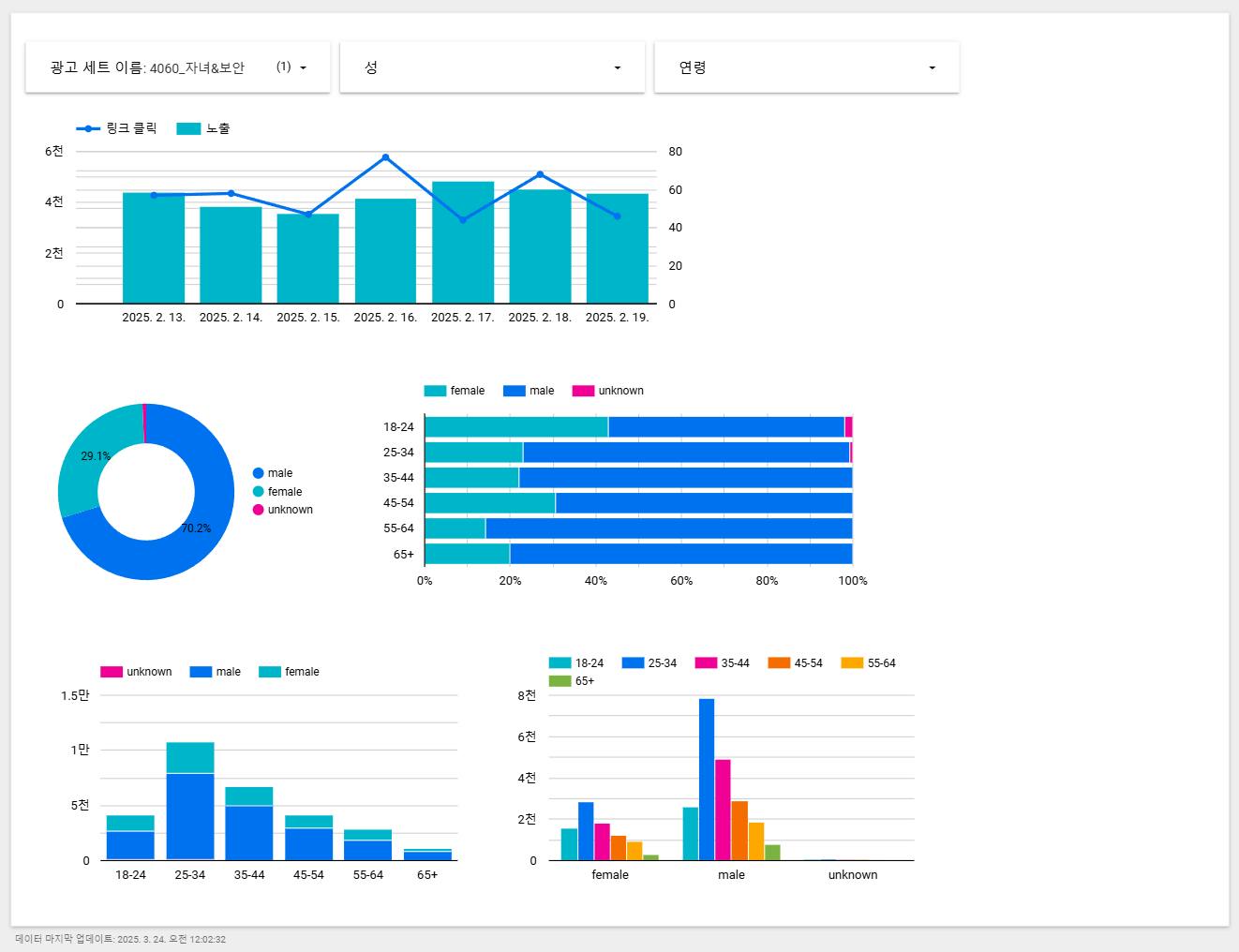Click unknown legend above the 100% stacked bar chart
Image resolution: width=1239 pixels, height=952 pixels.
pyautogui.click(x=608, y=391)
